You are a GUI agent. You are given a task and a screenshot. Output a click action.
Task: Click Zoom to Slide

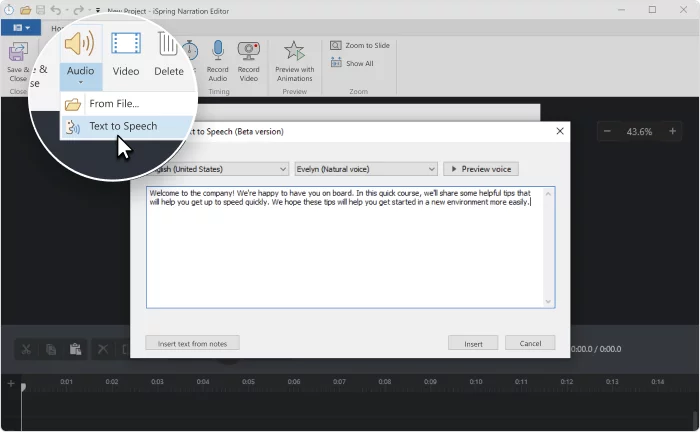tap(360, 46)
